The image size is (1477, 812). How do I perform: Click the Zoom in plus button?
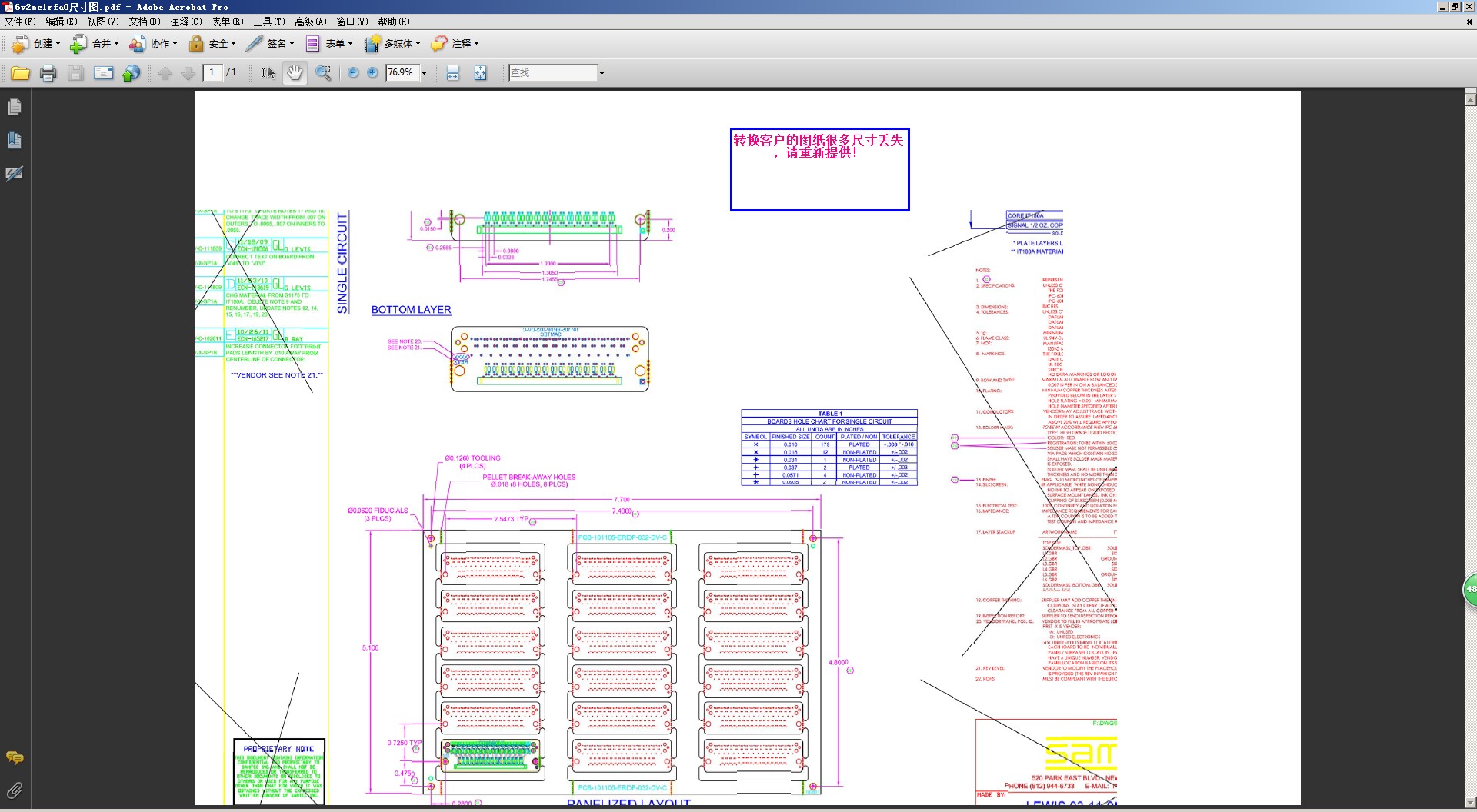[373, 72]
